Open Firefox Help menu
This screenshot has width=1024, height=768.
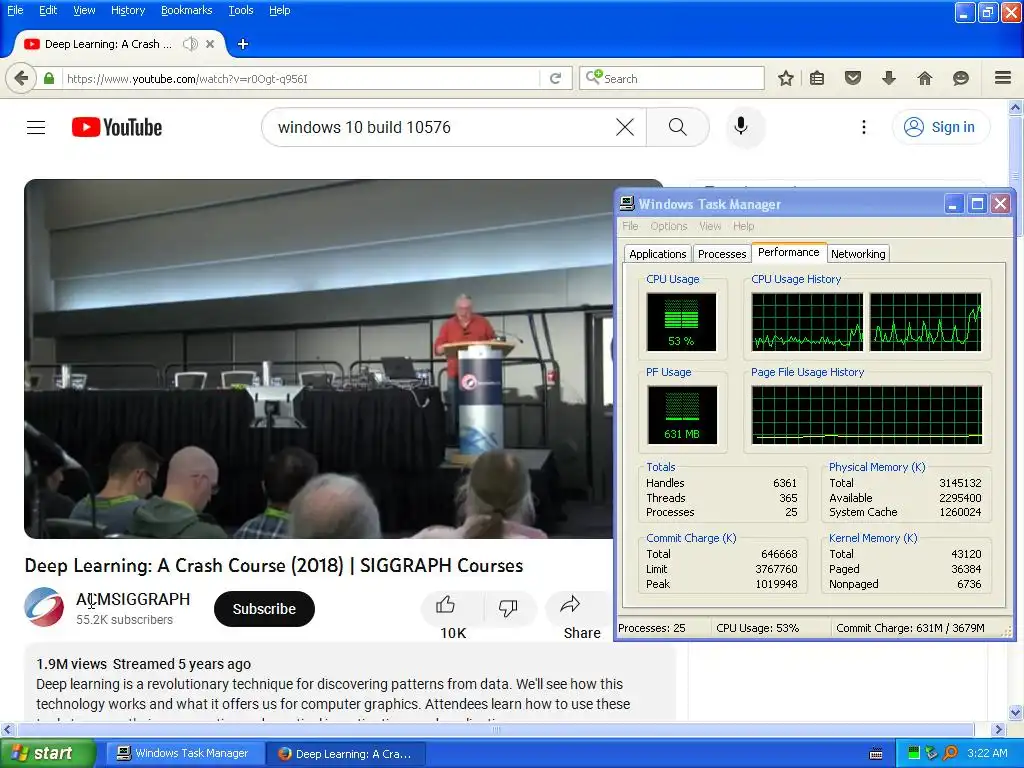[x=280, y=10]
